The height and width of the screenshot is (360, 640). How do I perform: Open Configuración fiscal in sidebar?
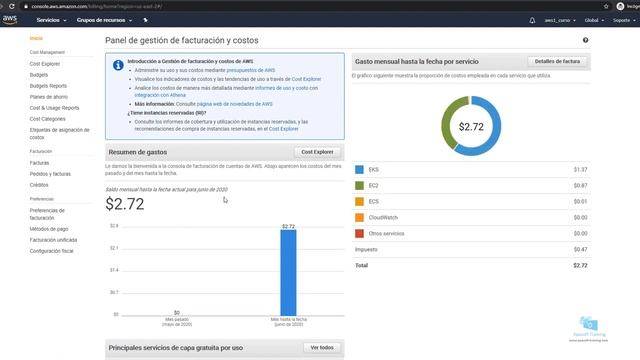click(51, 251)
